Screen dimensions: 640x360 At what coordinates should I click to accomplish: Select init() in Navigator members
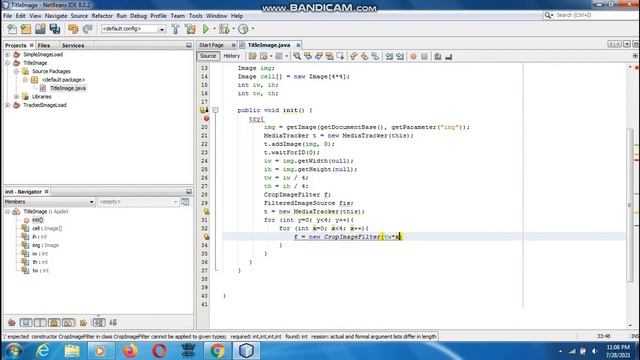coord(38,220)
